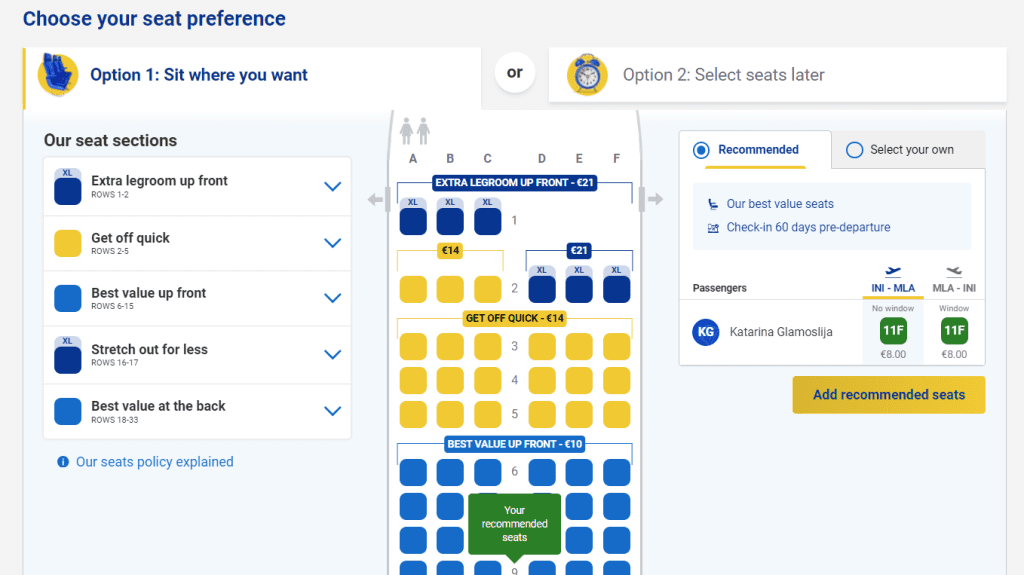Image resolution: width=1024 pixels, height=575 pixels.
Task: Click the Add recommended seats button
Action: click(x=889, y=395)
